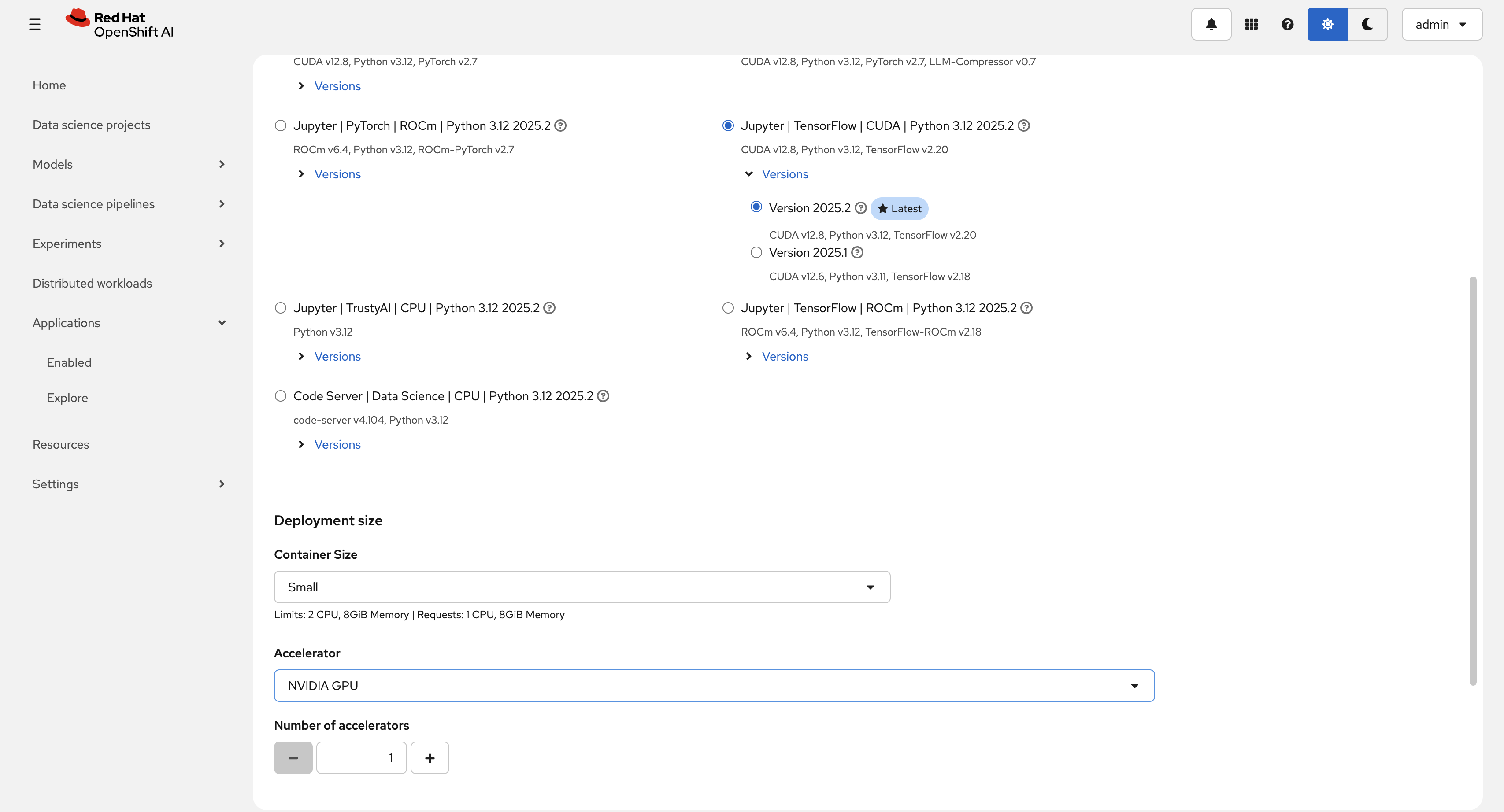The image size is (1504, 812).
Task: Click "CUDA v12.6, Python v3.11, TensorFlow v2.18" text
Action: tap(869, 277)
